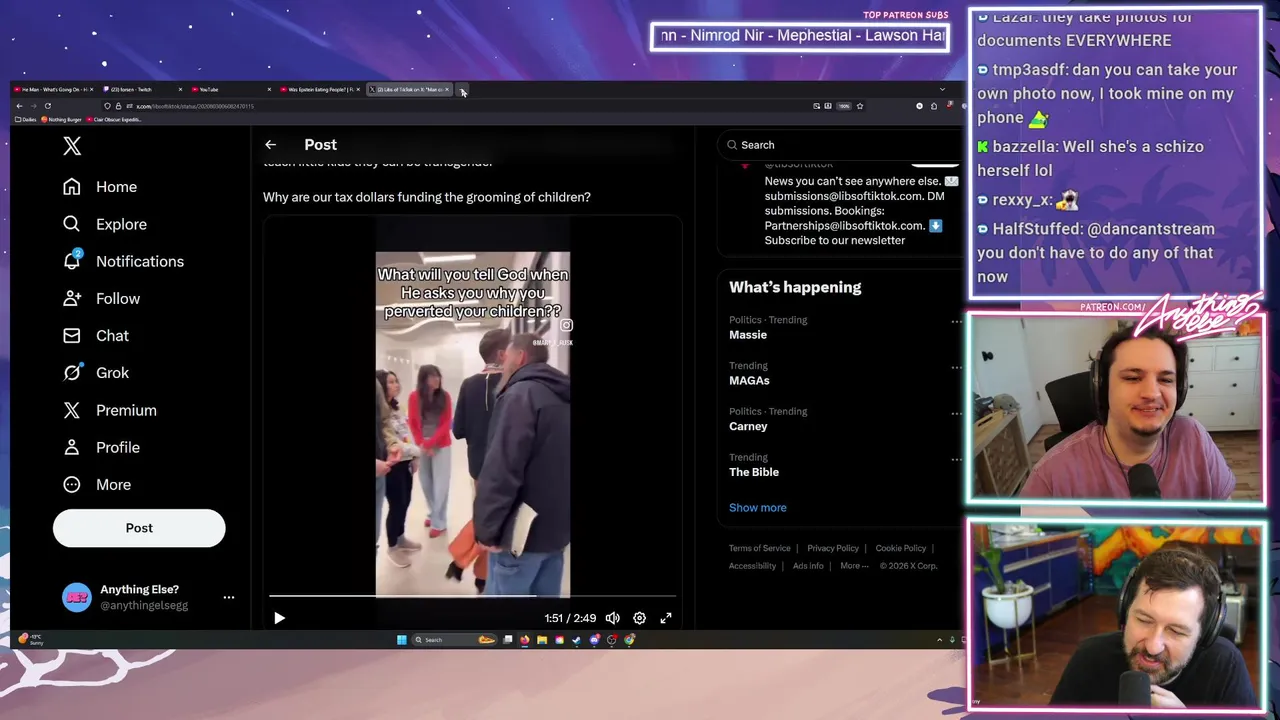Open Chat in the sidebar
Screen dimensions: 1280x720
[95, 335]
